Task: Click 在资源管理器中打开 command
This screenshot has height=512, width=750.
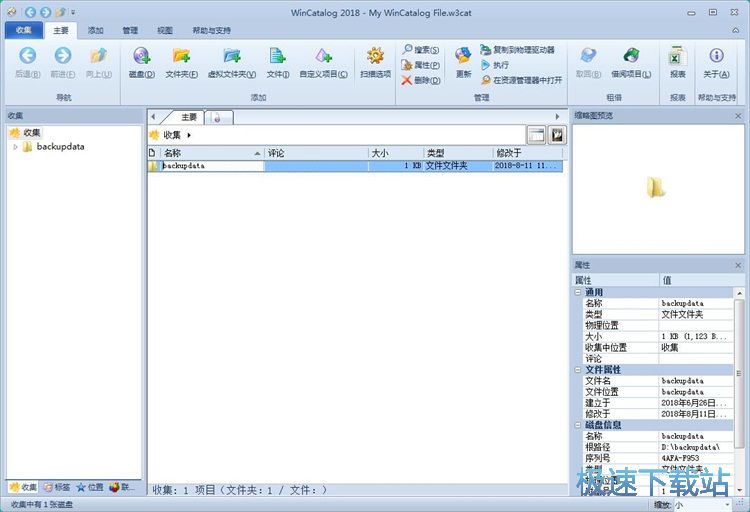Action: pyautogui.click(x=521, y=80)
